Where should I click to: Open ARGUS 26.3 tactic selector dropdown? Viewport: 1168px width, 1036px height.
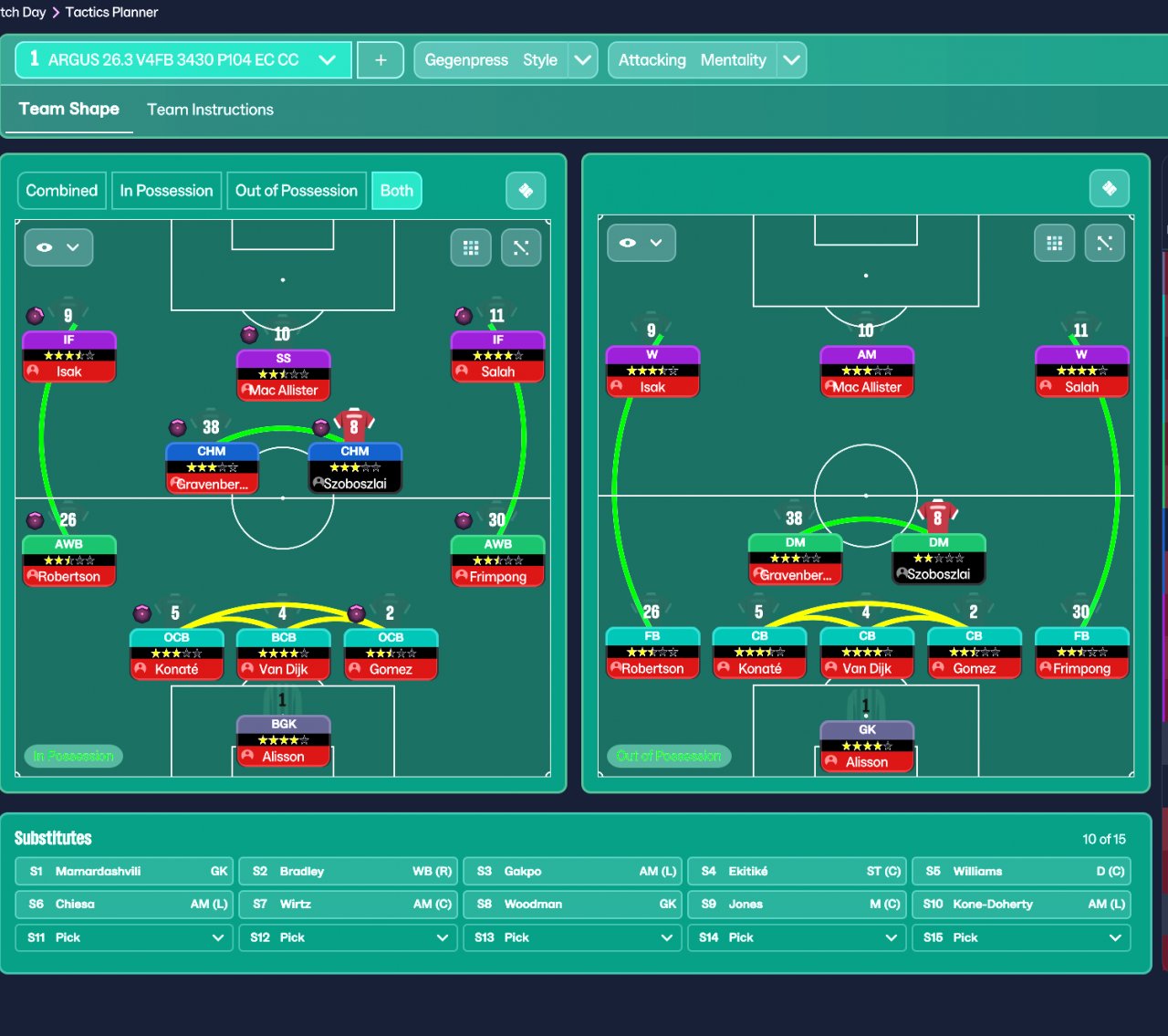[x=183, y=60]
